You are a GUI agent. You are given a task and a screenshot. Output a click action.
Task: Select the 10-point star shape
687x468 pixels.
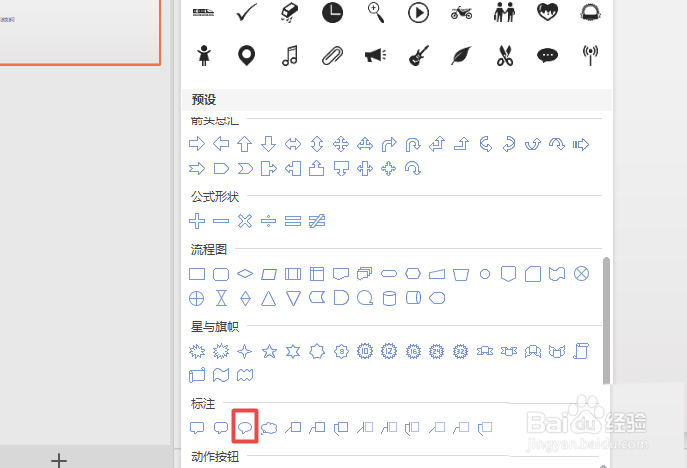coord(365,351)
